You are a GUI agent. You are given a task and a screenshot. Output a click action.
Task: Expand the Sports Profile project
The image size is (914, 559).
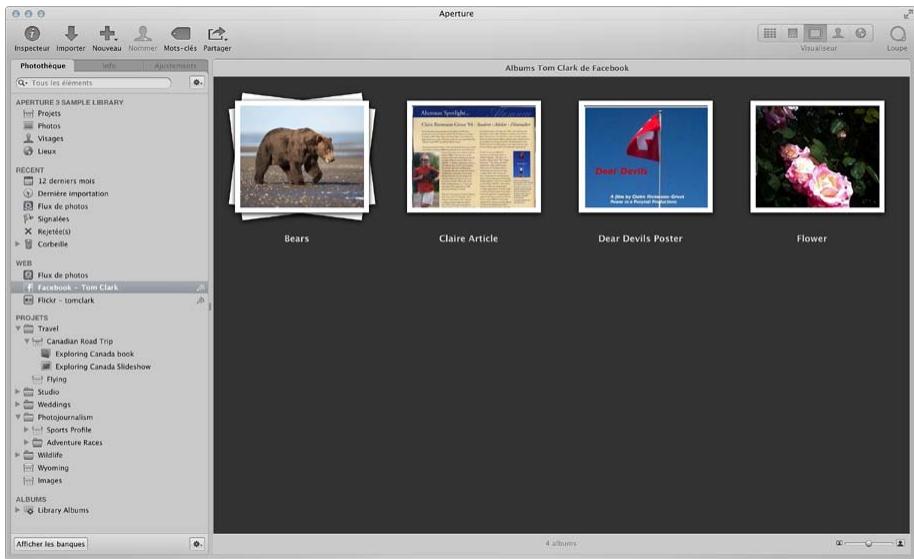[26, 430]
